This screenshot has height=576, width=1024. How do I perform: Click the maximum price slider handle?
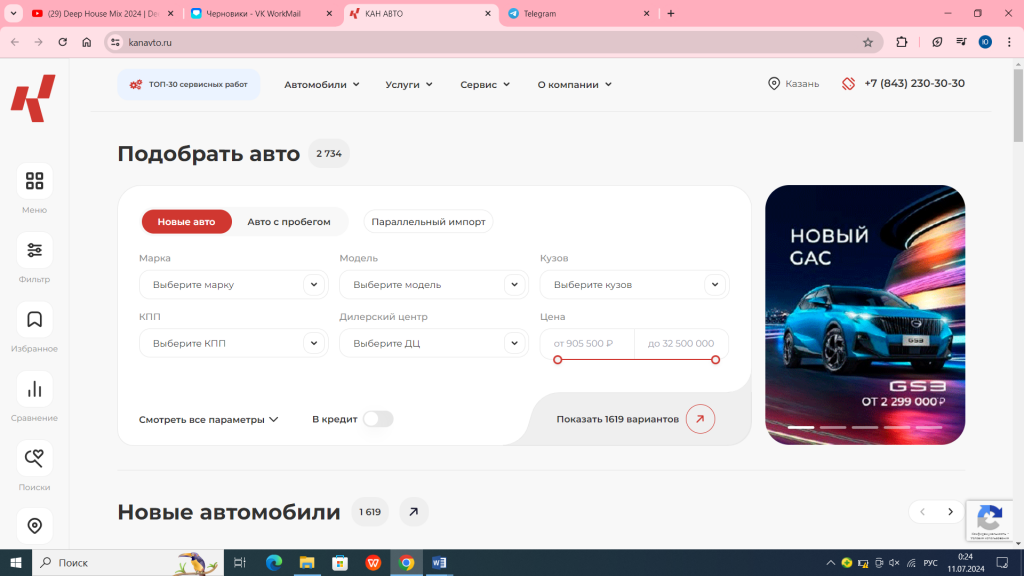coord(716,360)
